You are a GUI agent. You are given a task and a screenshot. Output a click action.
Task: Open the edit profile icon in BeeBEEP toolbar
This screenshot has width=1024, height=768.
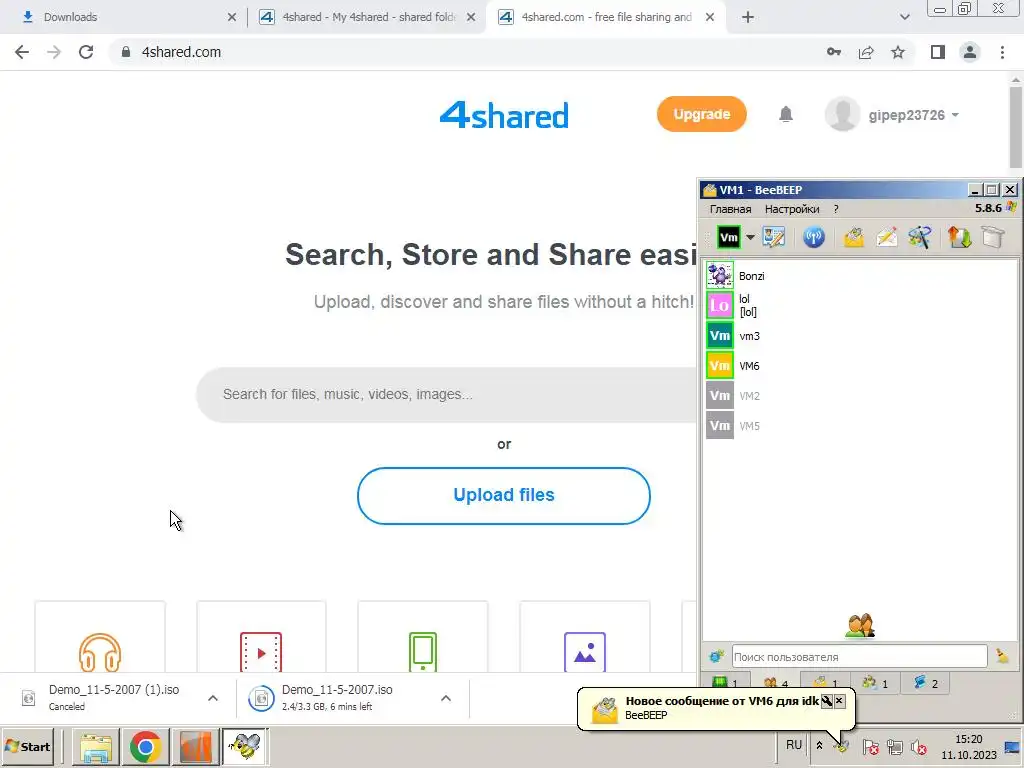click(774, 237)
